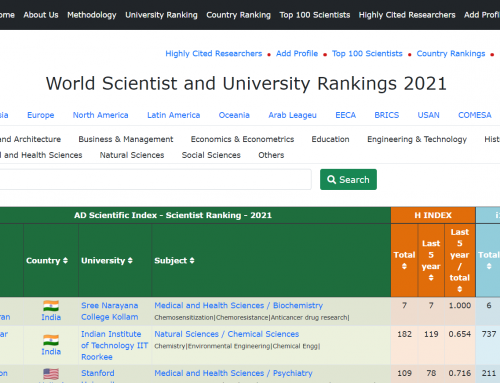
Task: Select the Europe region filter
Action: pos(41,115)
